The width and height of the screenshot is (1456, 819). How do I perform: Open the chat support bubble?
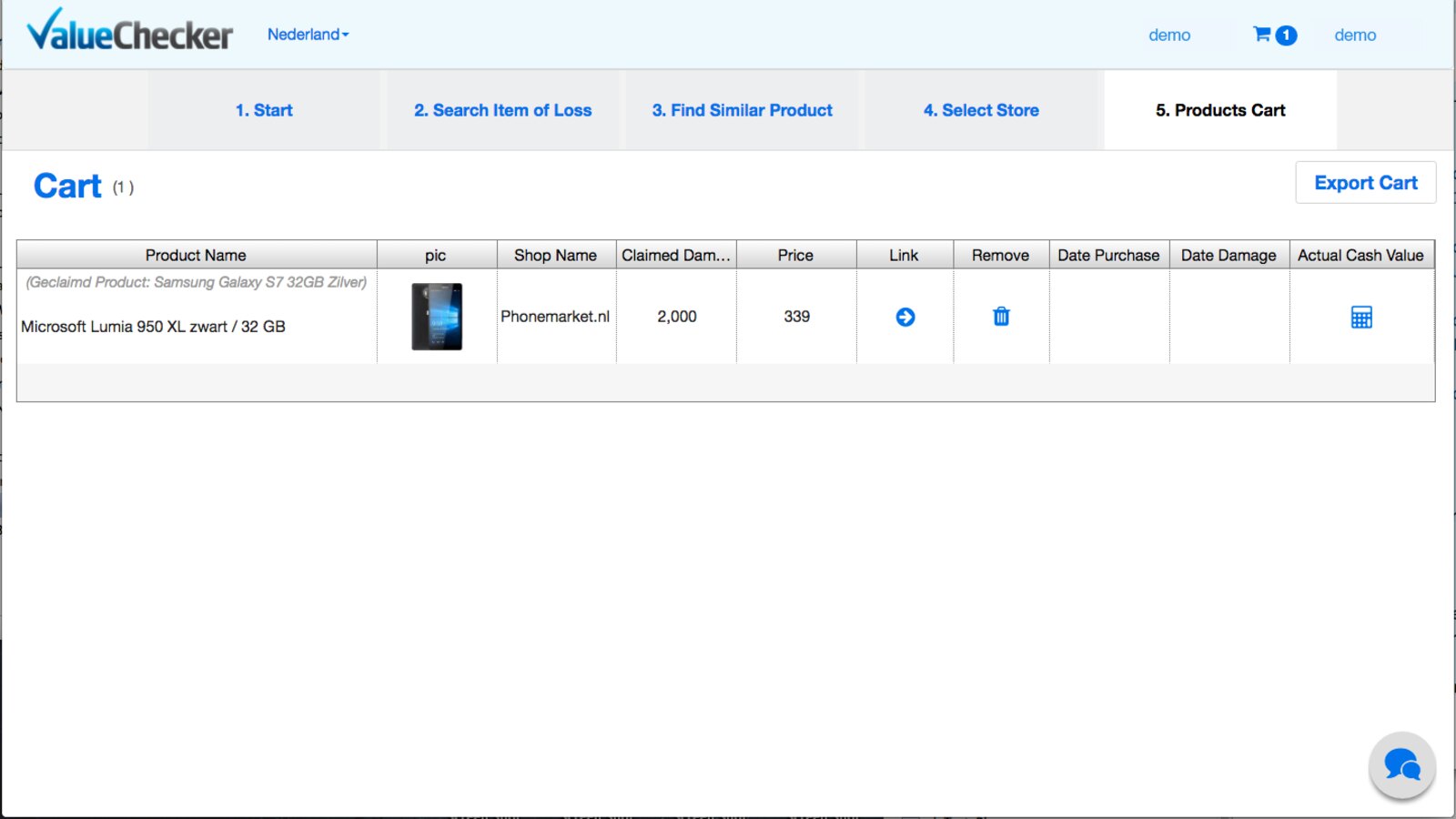click(1402, 765)
